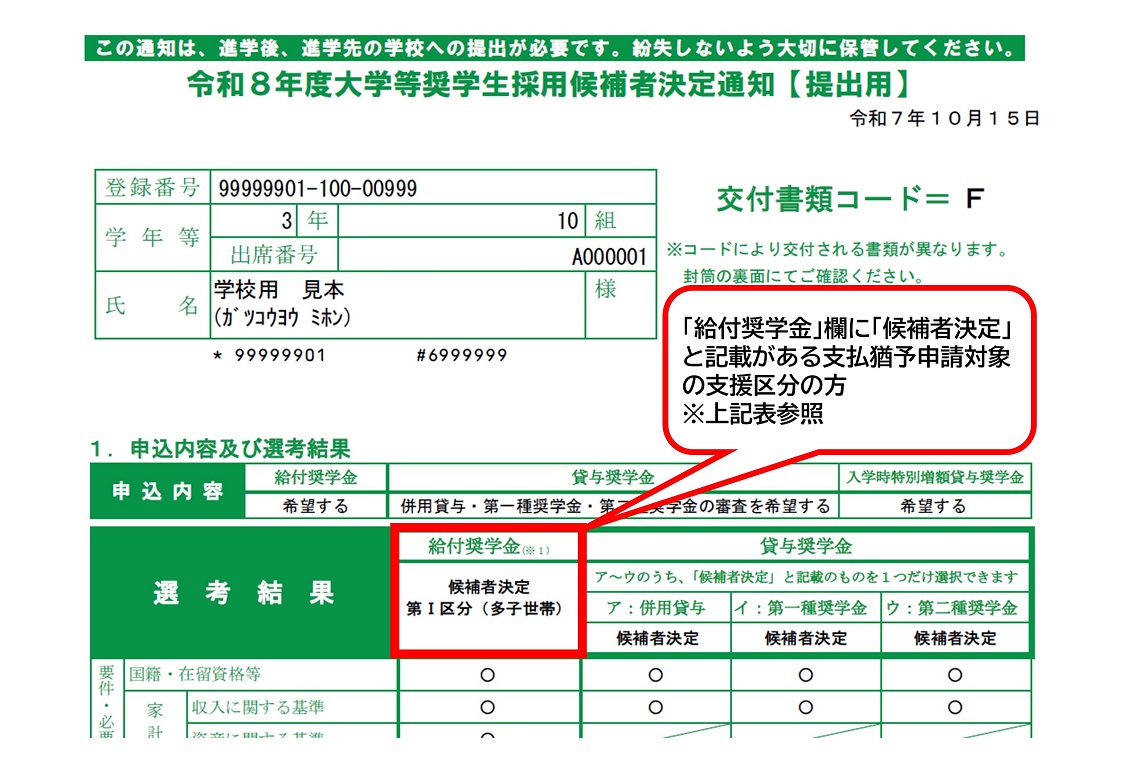This screenshot has height=760, width=1141.
Task: Click the 登録番号 label cell
Action: pyautogui.click(x=153, y=188)
